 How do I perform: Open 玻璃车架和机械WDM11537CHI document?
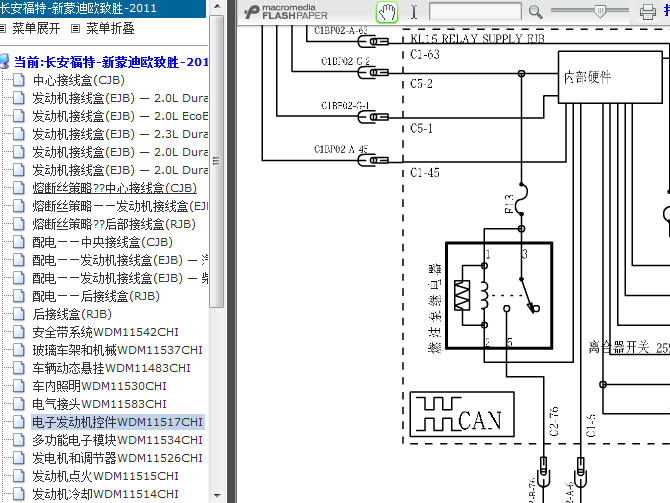[x=118, y=350]
